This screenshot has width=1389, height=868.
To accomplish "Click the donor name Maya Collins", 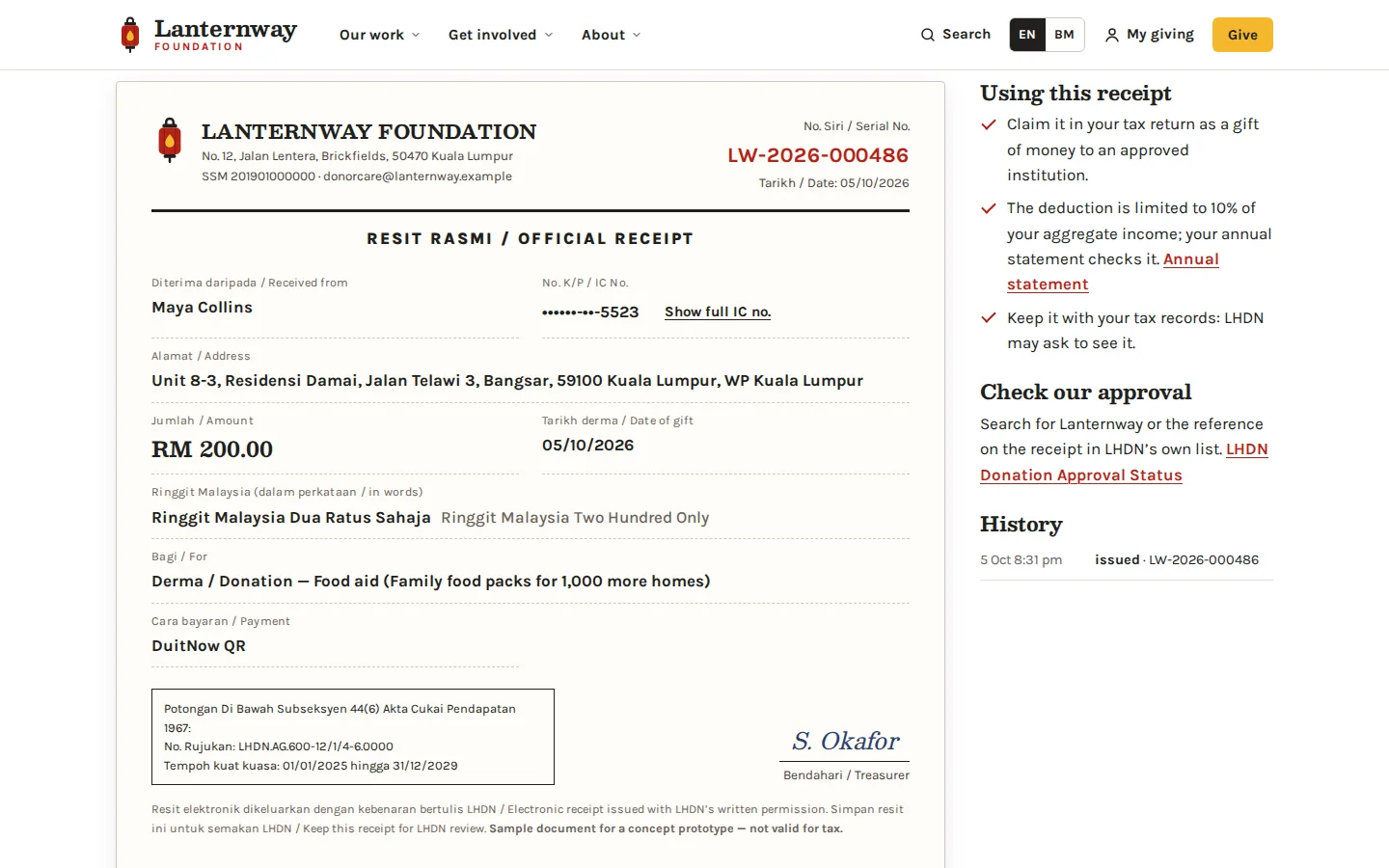I will tap(202, 308).
